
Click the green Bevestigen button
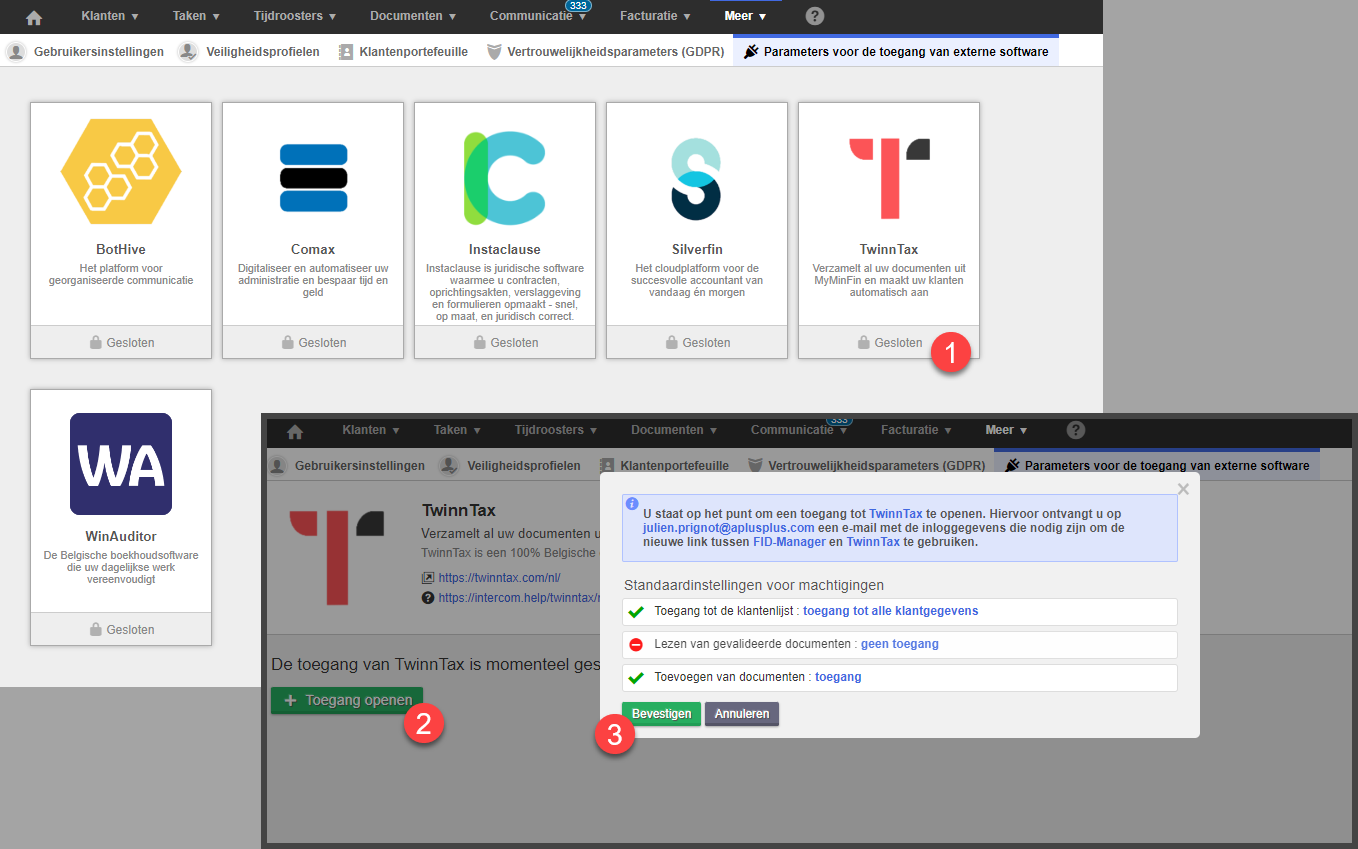point(661,714)
